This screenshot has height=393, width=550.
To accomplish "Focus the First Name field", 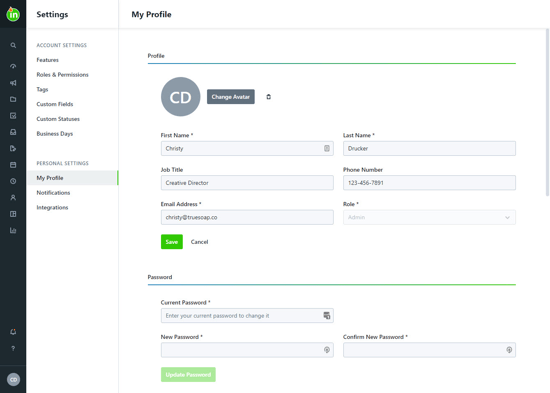I will 247,148.
